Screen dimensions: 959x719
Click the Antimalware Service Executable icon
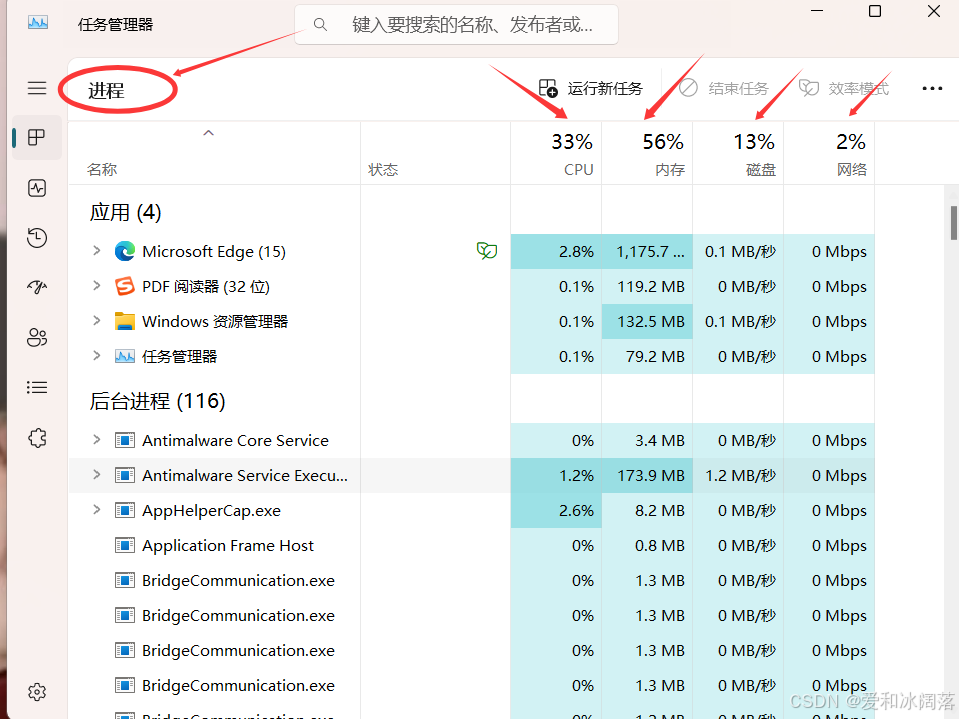pos(125,475)
